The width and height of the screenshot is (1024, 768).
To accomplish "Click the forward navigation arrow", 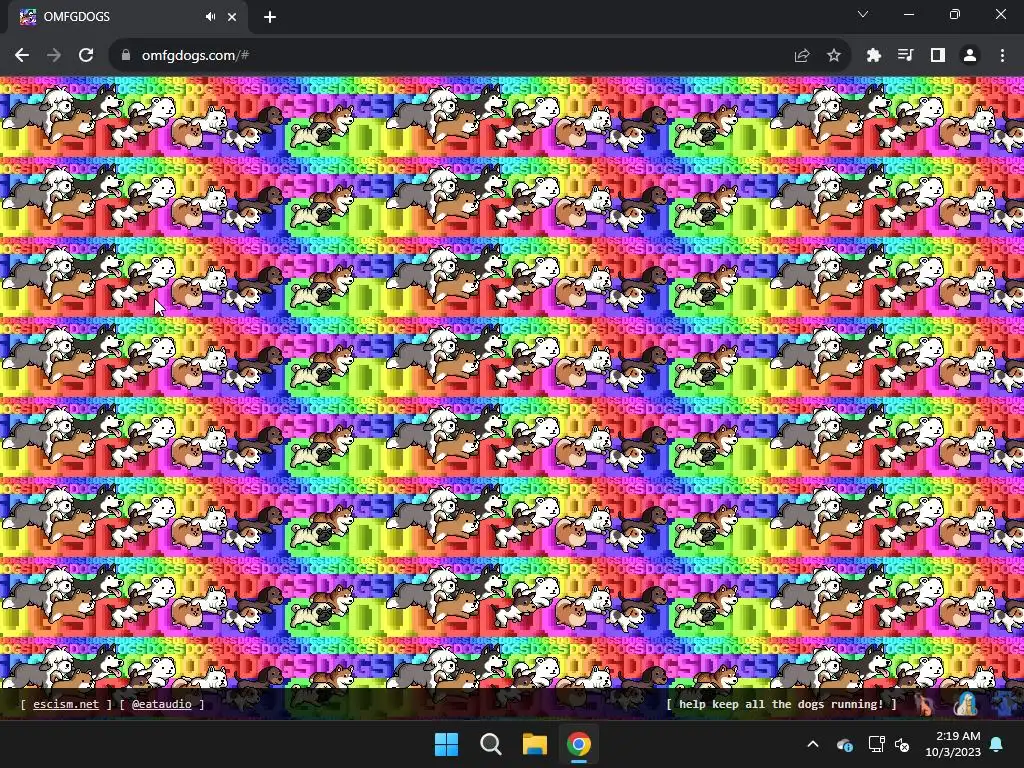I will 54,56.
